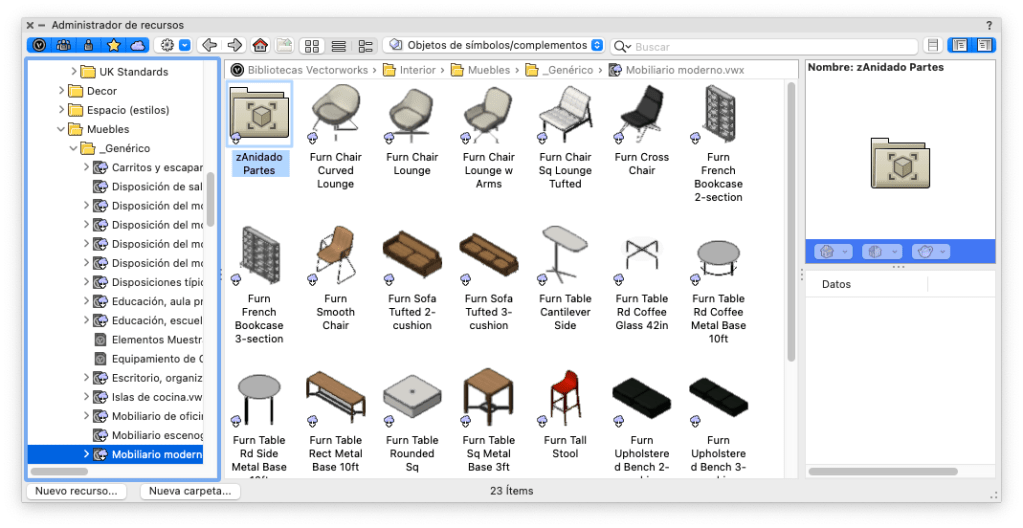Viewport: 1023px width, 528px height.
Task: Go forward with the right arrow
Action: click(235, 45)
